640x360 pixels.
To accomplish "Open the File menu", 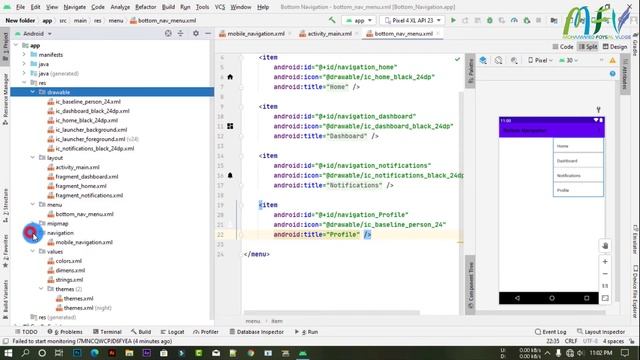I will click(20, 7).
